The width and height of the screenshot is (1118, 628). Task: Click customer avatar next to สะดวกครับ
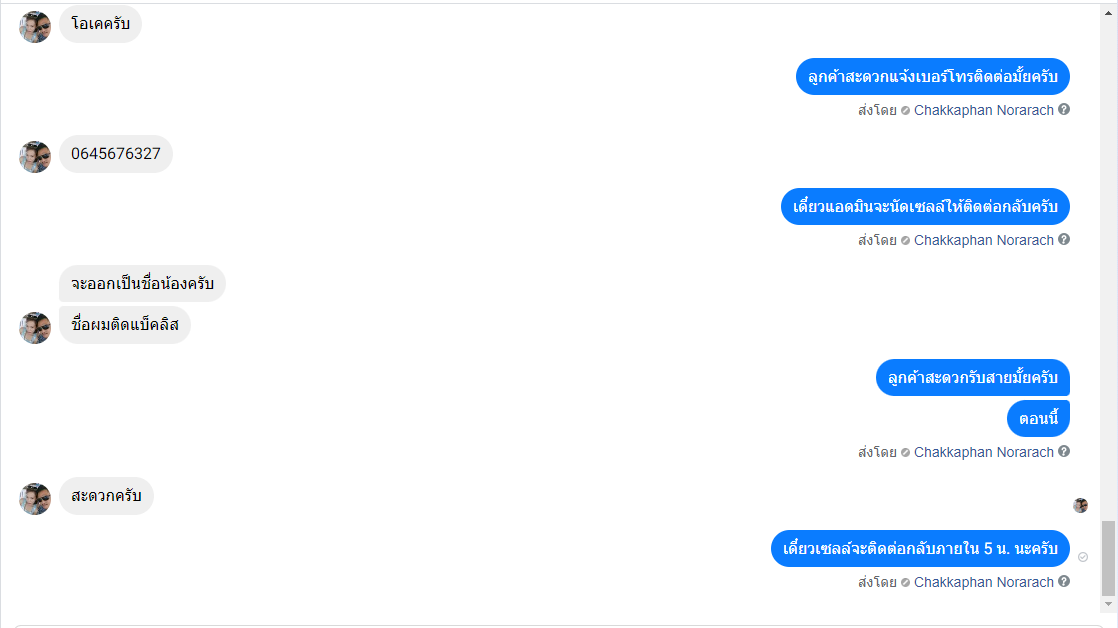tap(35, 499)
